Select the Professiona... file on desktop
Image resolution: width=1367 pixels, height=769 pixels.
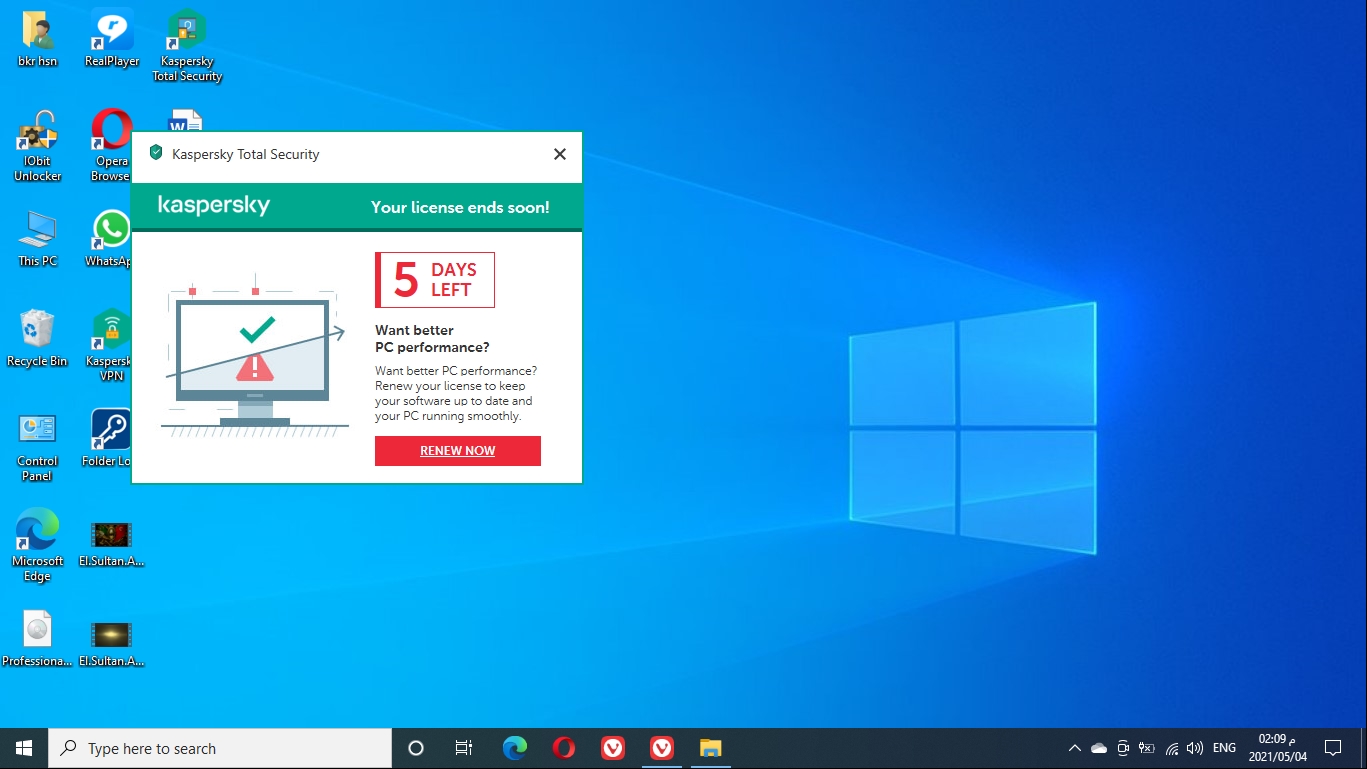pyautogui.click(x=38, y=640)
